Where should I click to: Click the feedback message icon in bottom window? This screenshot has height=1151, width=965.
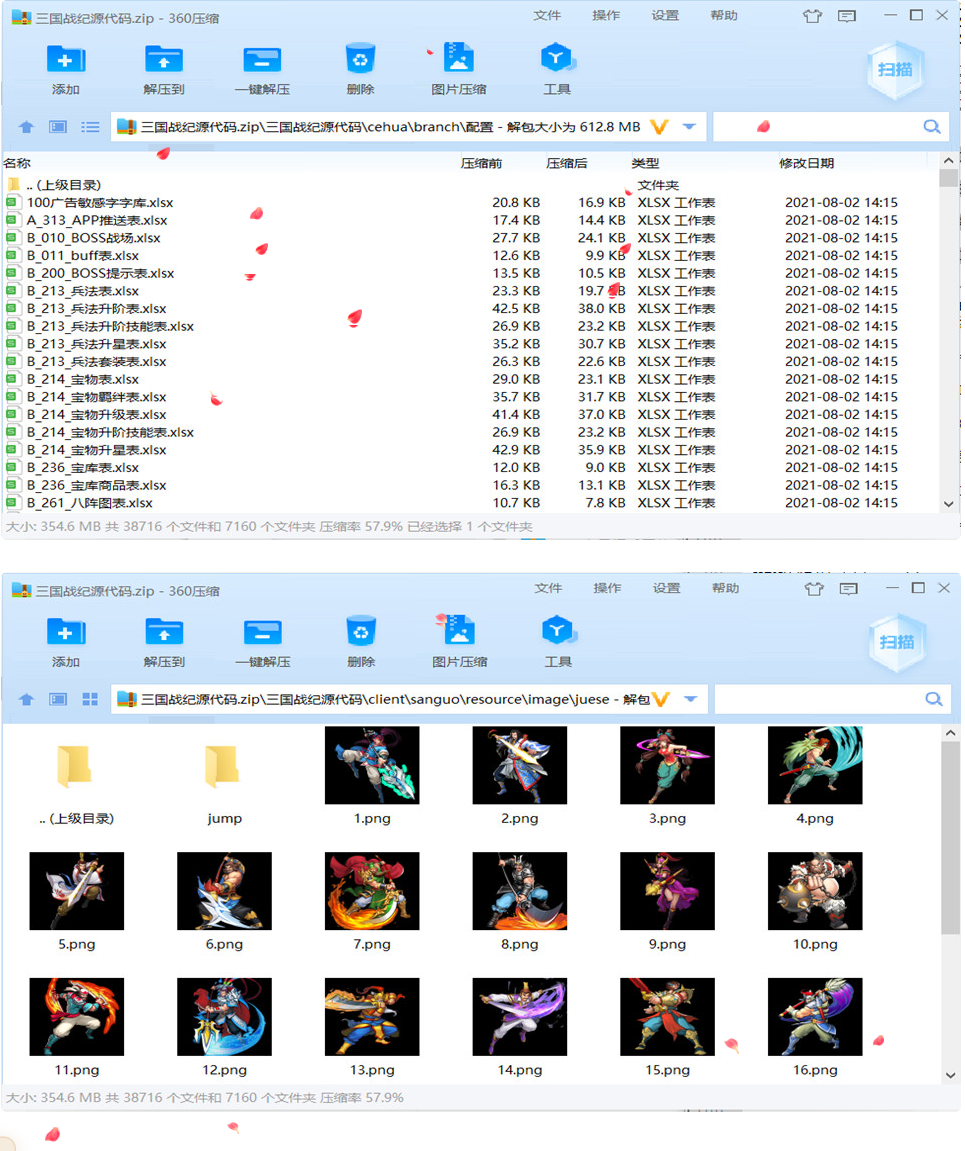click(x=848, y=589)
